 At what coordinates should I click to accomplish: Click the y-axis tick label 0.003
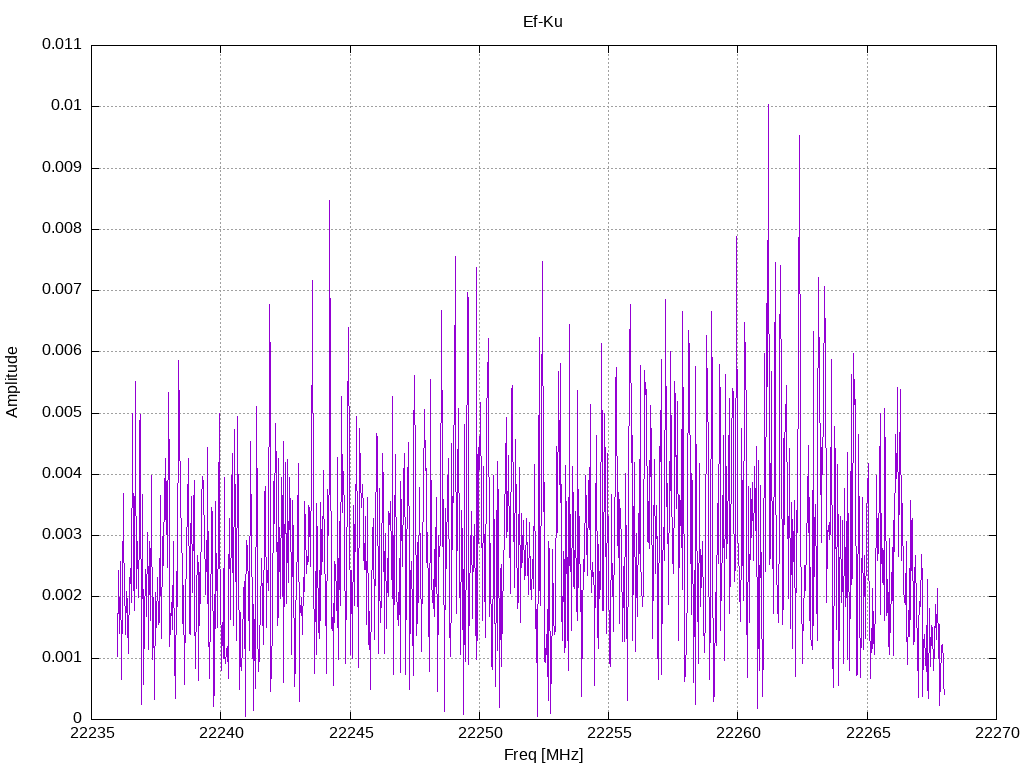(x=62, y=534)
